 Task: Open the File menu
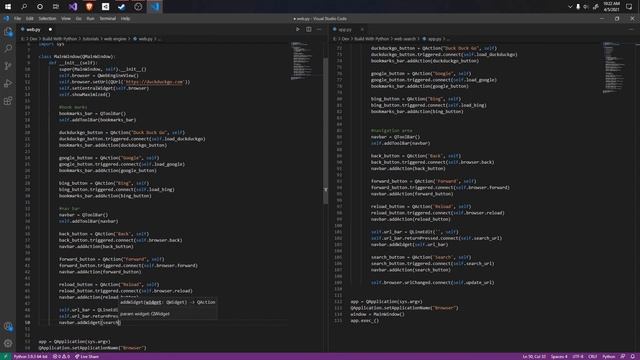[x=18, y=18]
